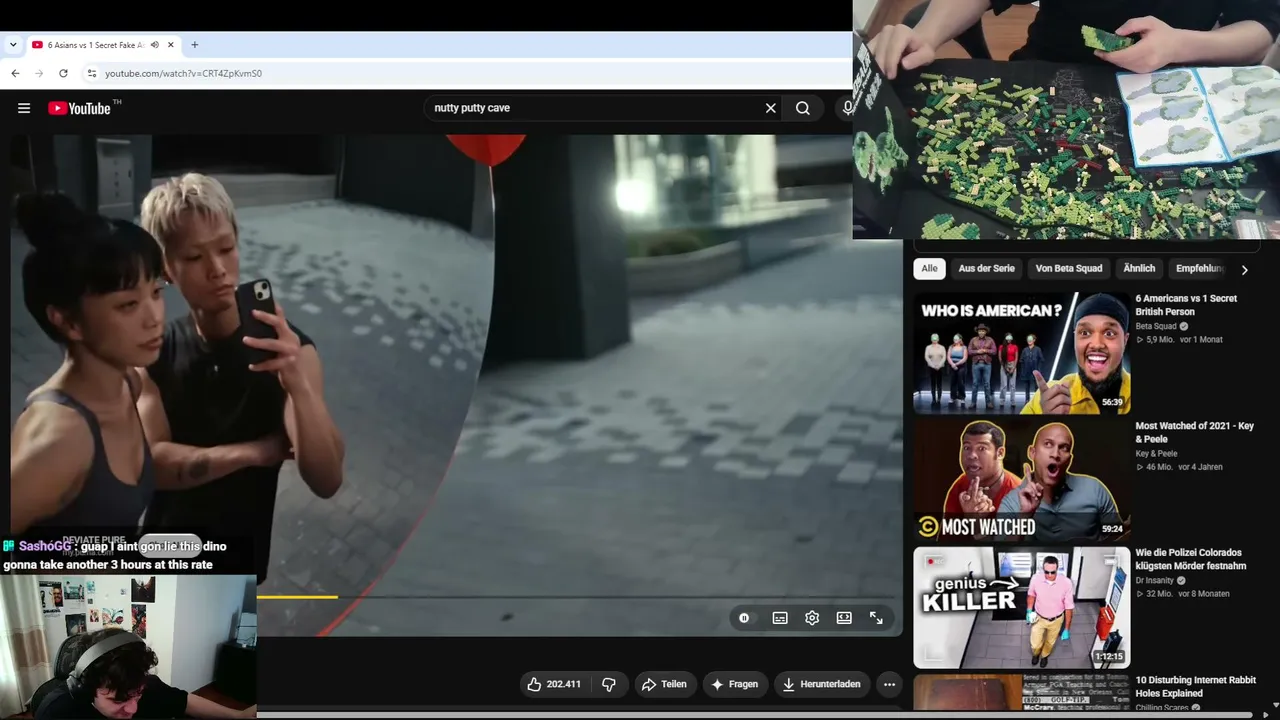Run search with the magnifier button
The image size is (1280, 720).
803,108
